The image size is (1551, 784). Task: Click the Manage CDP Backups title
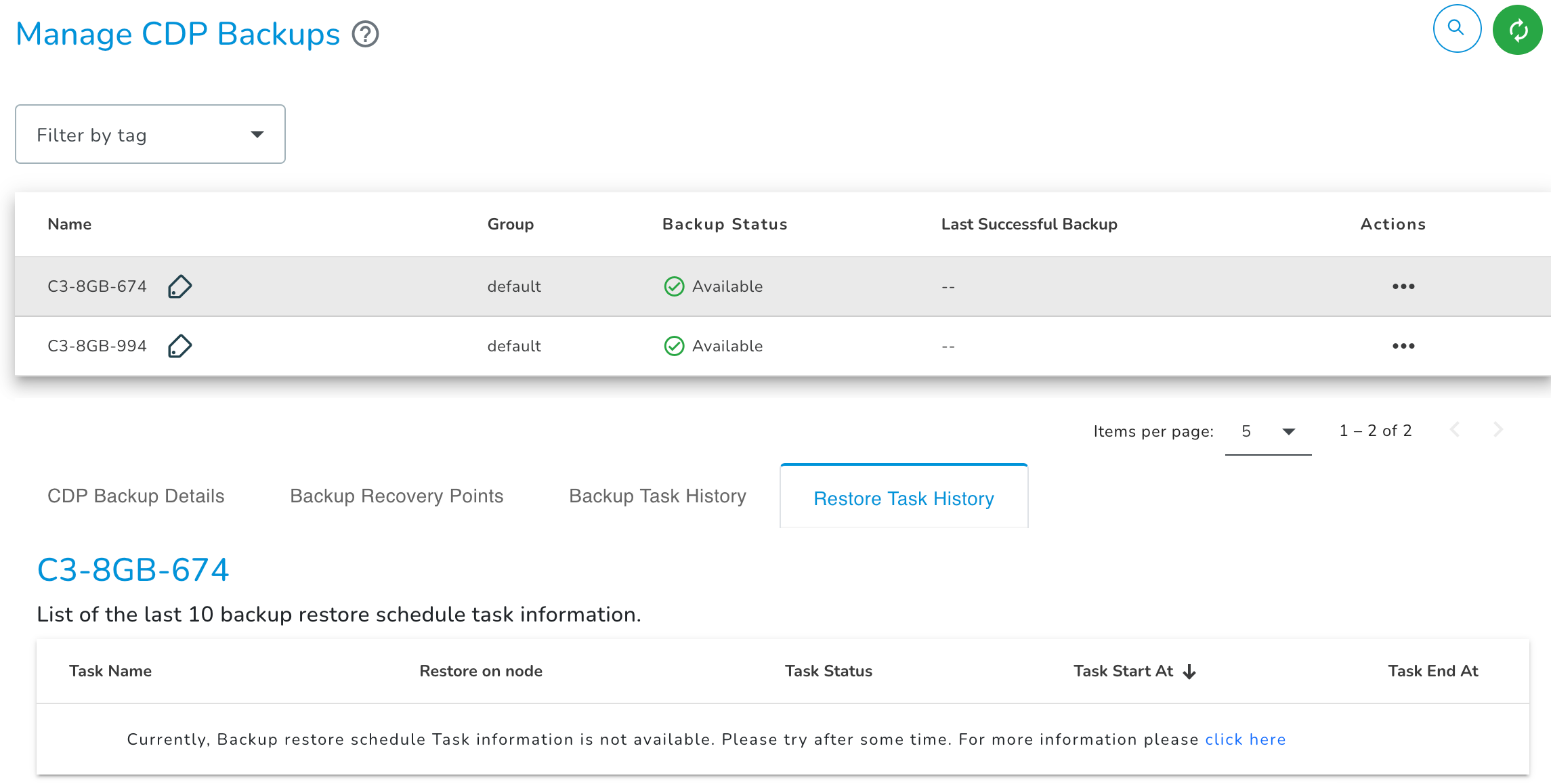[x=177, y=34]
